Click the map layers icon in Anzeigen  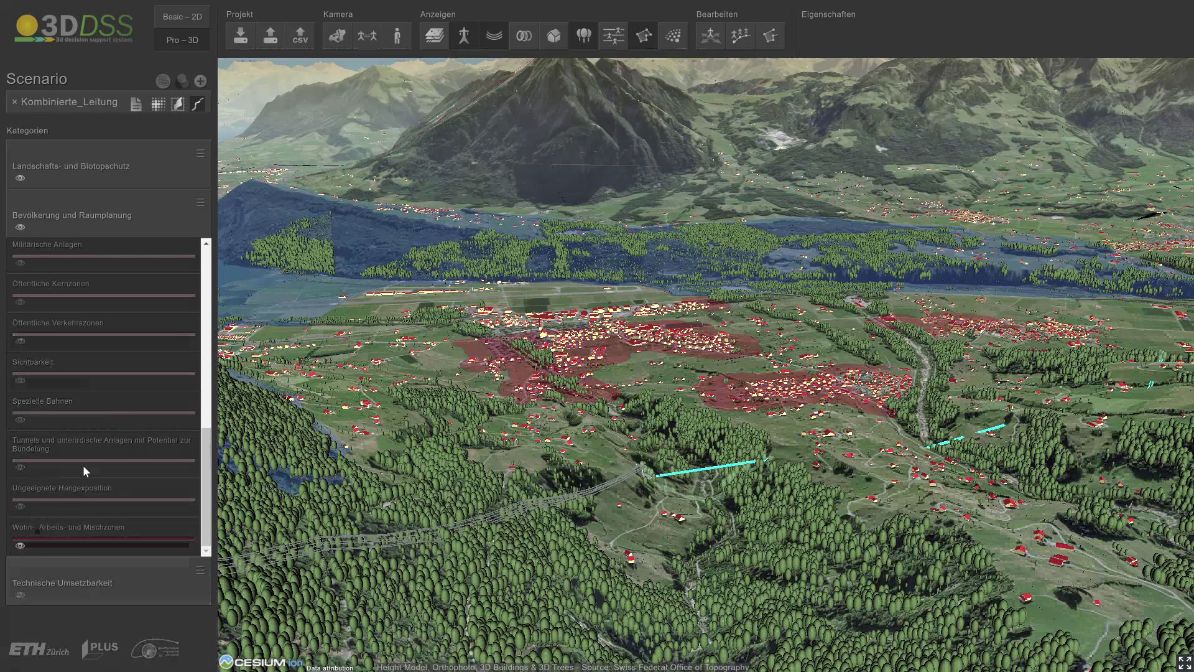pyautogui.click(x=434, y=36)
